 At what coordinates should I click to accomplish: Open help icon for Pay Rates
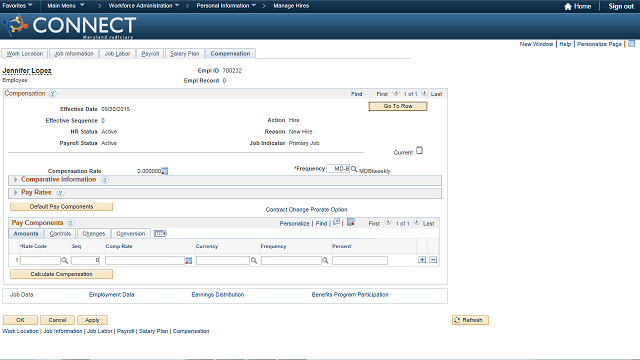(60, 193)
